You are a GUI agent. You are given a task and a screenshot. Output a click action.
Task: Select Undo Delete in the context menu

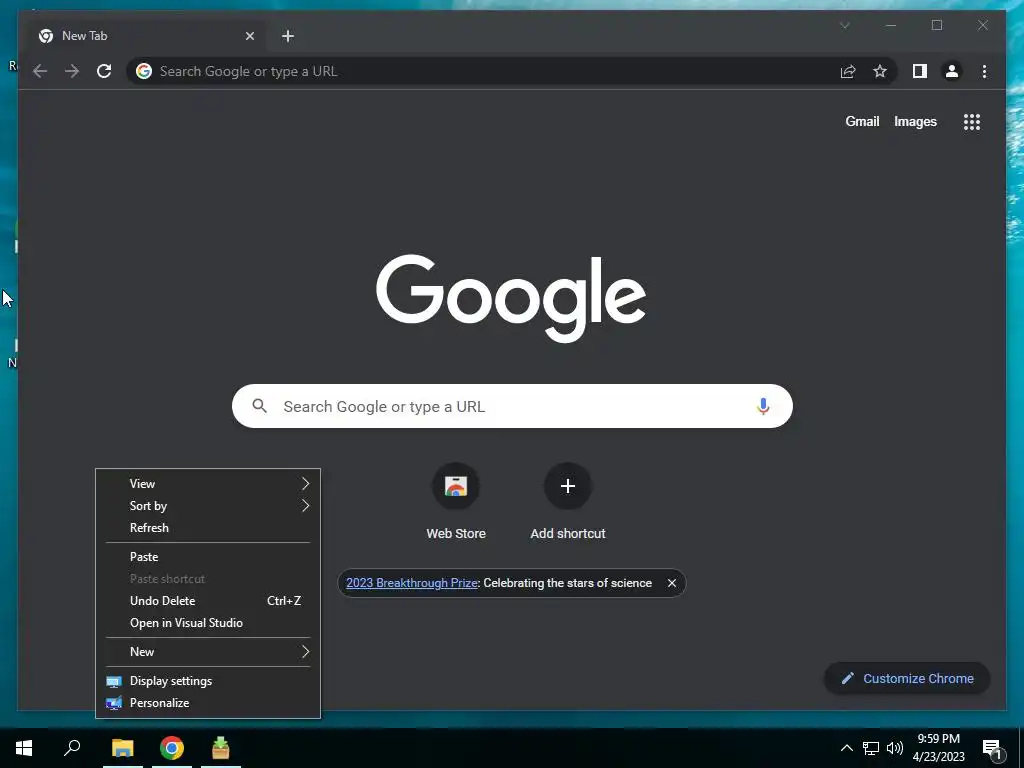point(208,601)
